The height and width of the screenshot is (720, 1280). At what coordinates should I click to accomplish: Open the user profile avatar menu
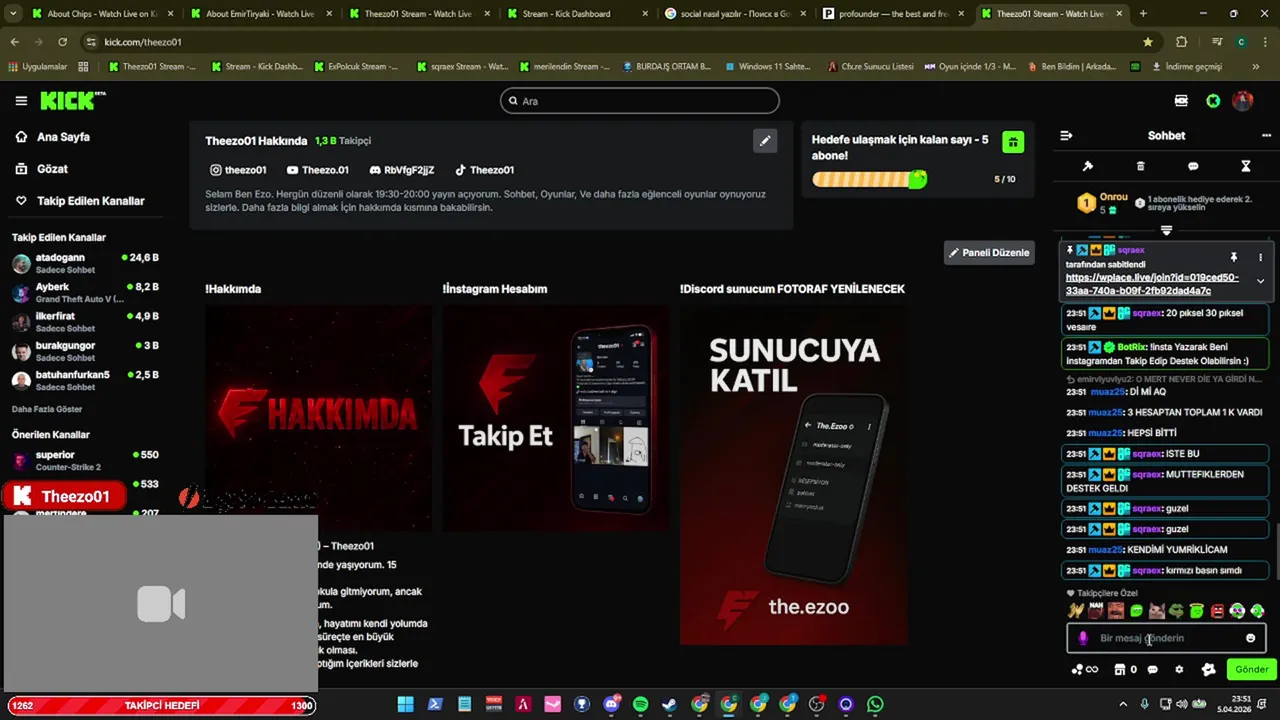1243,101
